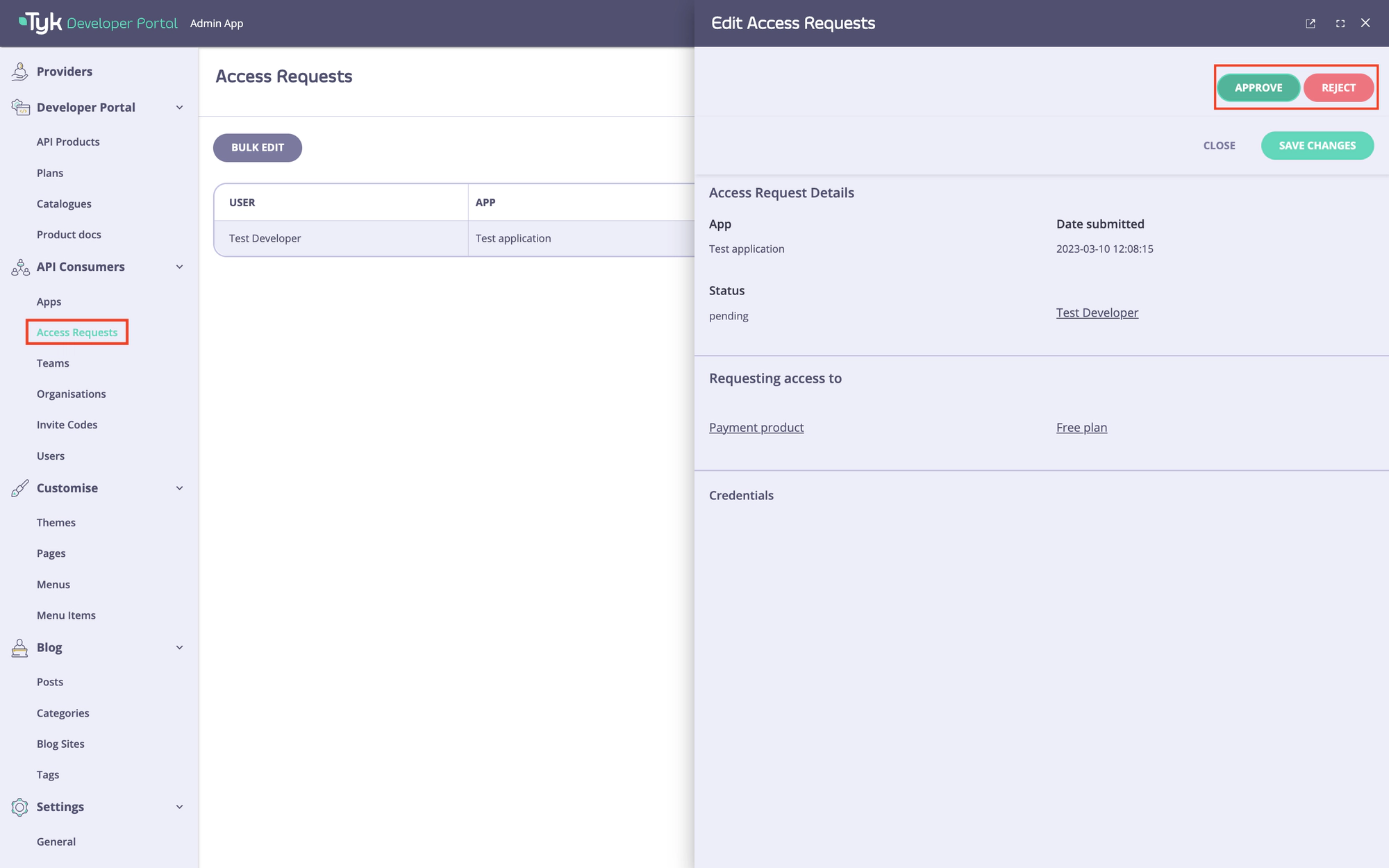
Task: Click the Settings gear icon
Action: coord(20,807)
